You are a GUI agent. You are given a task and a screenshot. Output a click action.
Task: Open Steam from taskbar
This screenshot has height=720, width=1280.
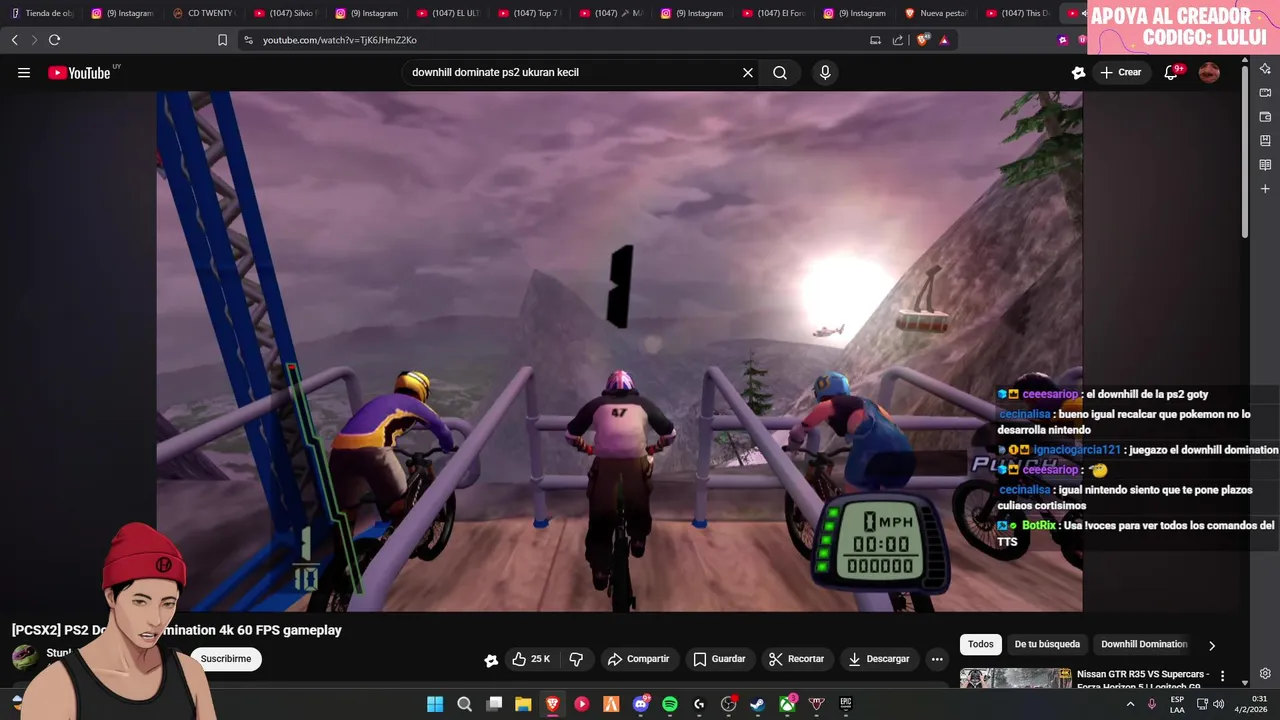click(x=758, y=704)
